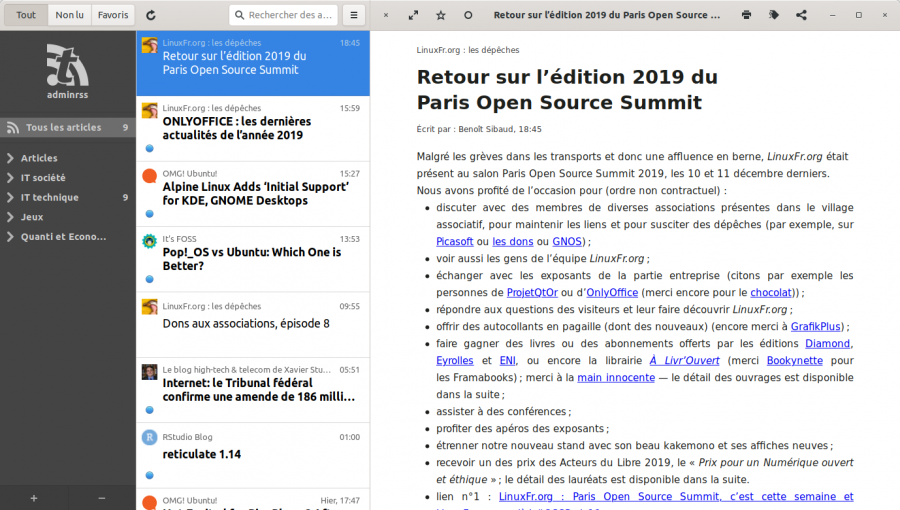Toggle unread dot on Internet Tribunal fédéral article
This screenshot has width=900, height=510.
[150, 410]
